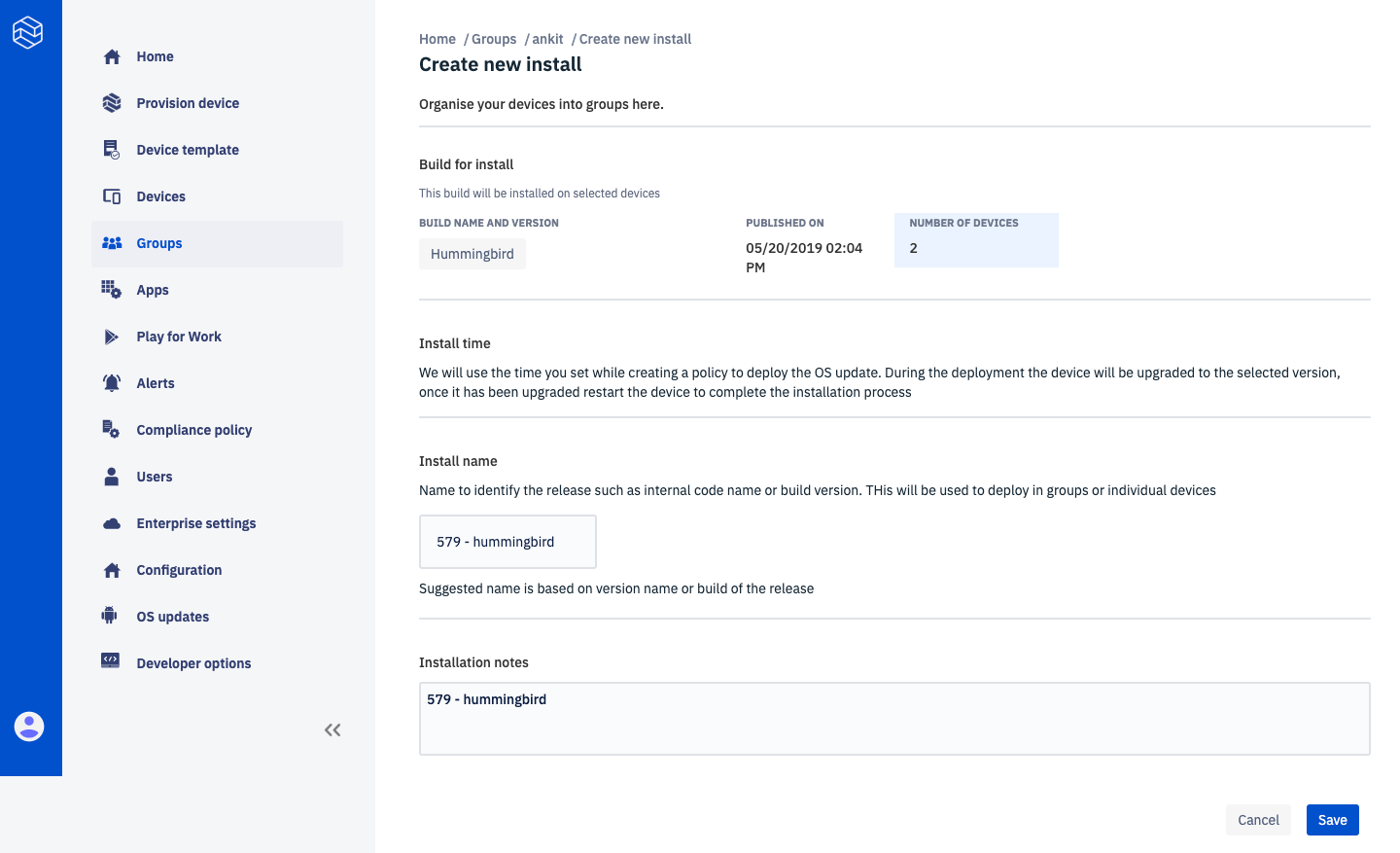Click the Device template icon
Image resolution: width=1400 pixels, height=853 pixels.
tap(112, 150)
